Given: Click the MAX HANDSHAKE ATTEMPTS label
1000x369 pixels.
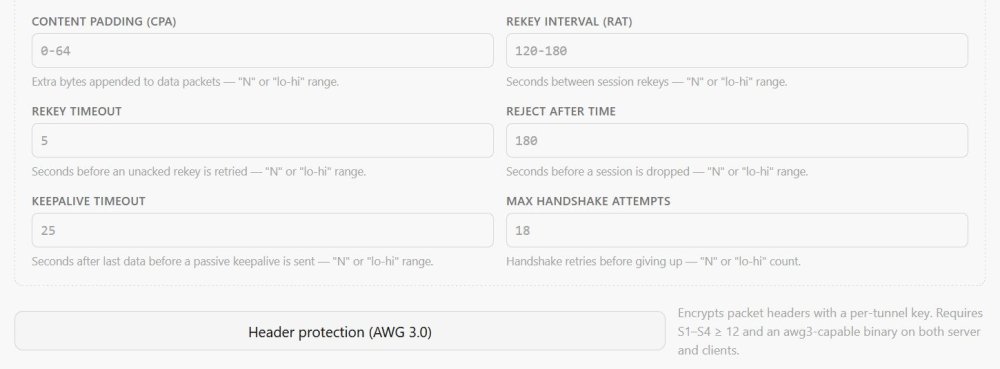Looking at the screenshot, I should pyautogui.click(x=588, y=201).
